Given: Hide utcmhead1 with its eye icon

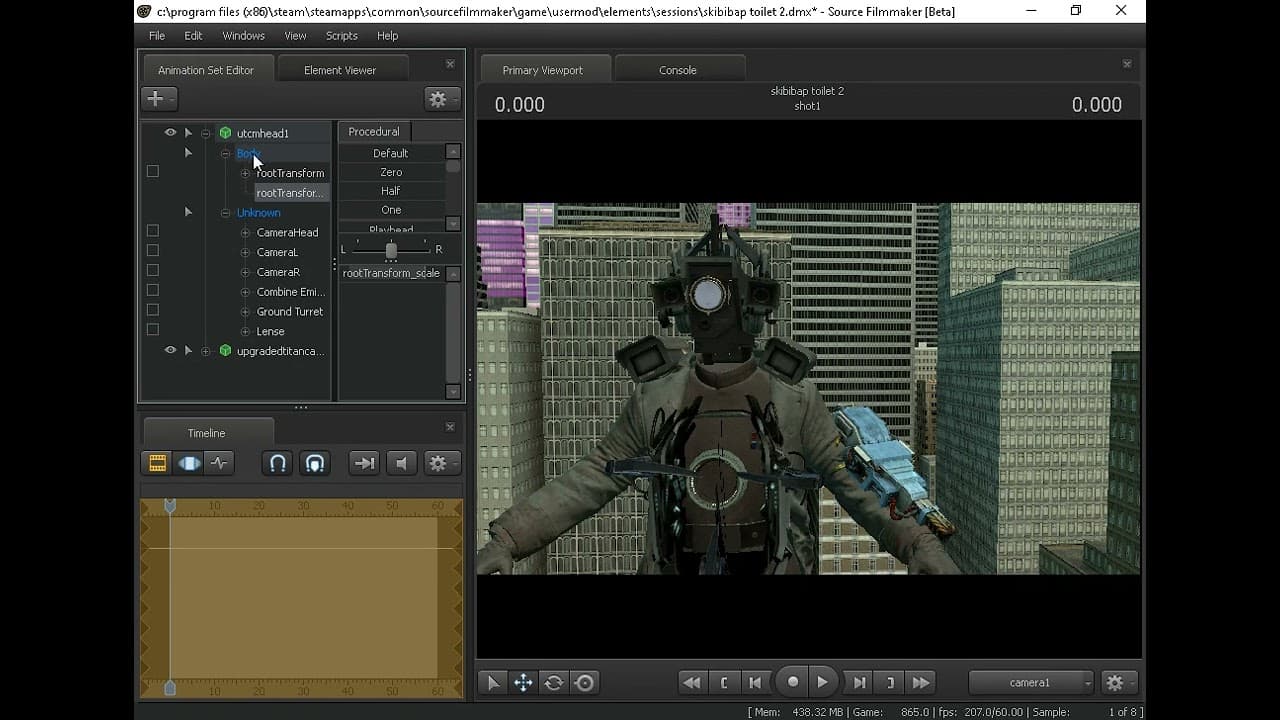Looking at the screenshot, I should point(170,133).
